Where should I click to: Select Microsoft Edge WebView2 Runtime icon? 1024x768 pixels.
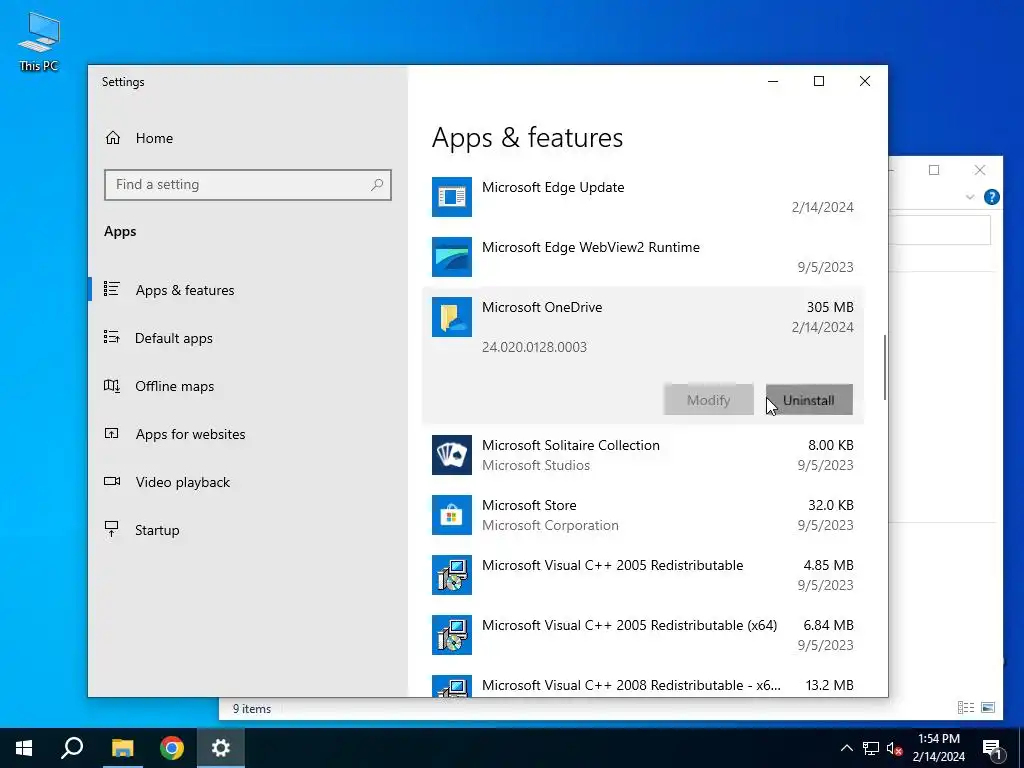[x=452, y=257]
